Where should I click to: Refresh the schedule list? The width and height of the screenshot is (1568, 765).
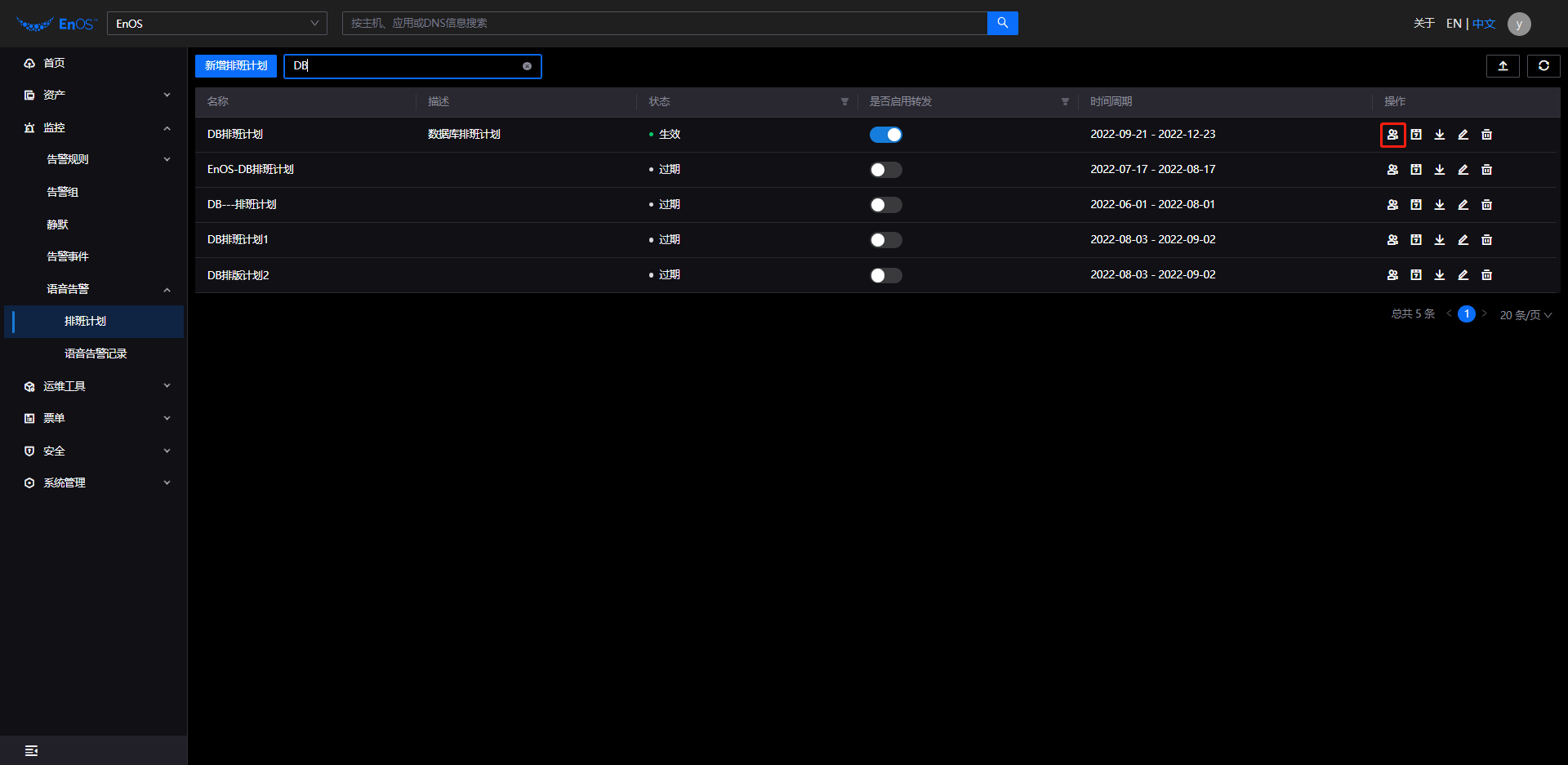point(1543,66)
